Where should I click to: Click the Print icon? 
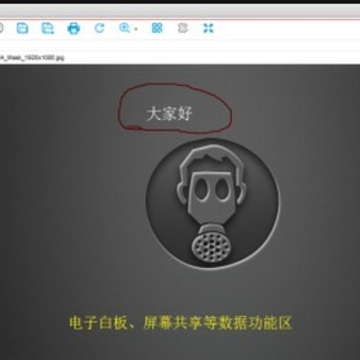(74, 28)
